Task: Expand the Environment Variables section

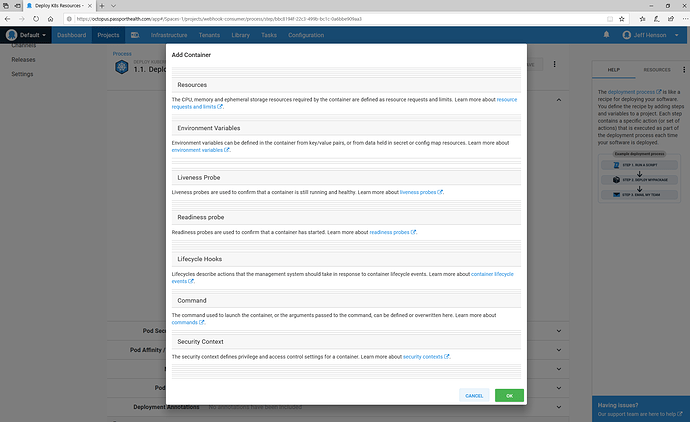Action: point(346,128)
